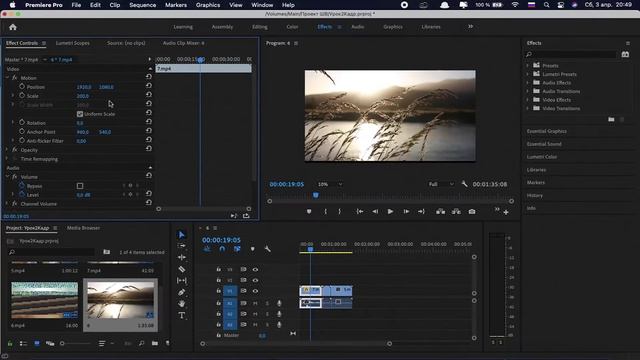Click the Home icon
640x360 pixels.
pos(13,27)
